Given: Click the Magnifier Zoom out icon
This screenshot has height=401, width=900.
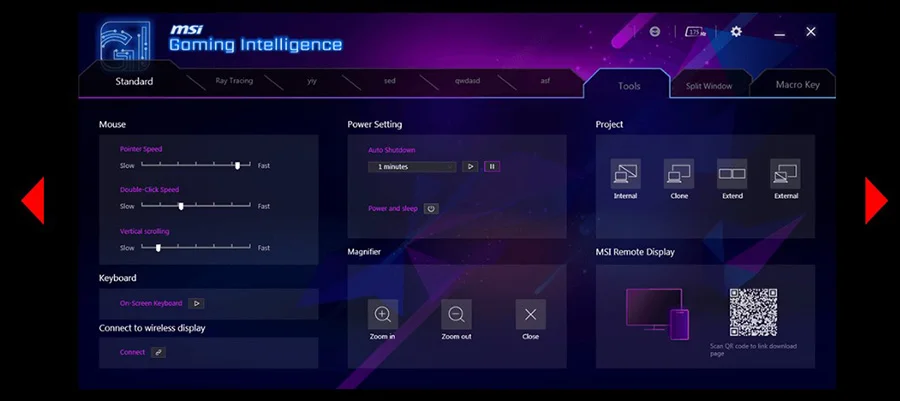Looking at the screenshot, I should coord(456,314).
